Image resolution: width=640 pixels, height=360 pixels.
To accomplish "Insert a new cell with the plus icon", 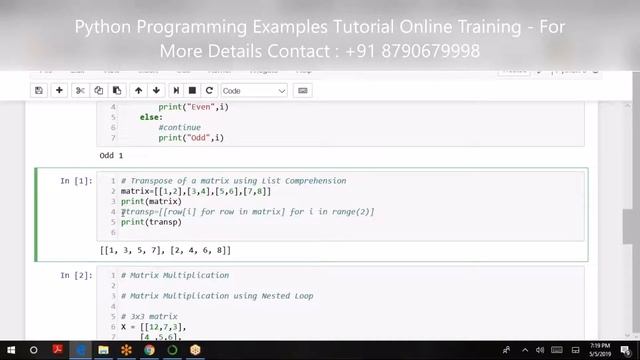I will pyautogui.click(x=59, y=91).
